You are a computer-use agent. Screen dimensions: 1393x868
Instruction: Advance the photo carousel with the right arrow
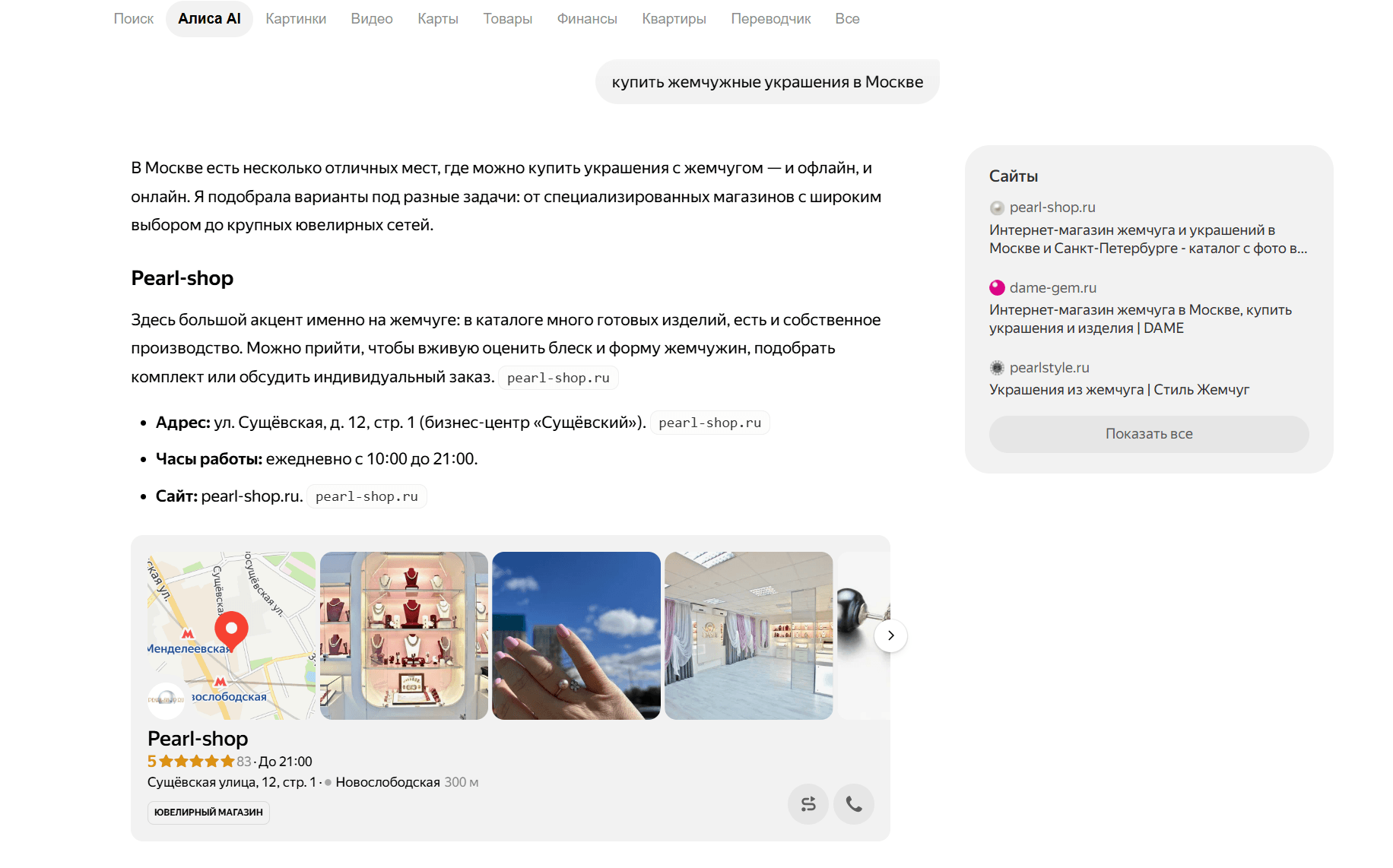point(890,635)
